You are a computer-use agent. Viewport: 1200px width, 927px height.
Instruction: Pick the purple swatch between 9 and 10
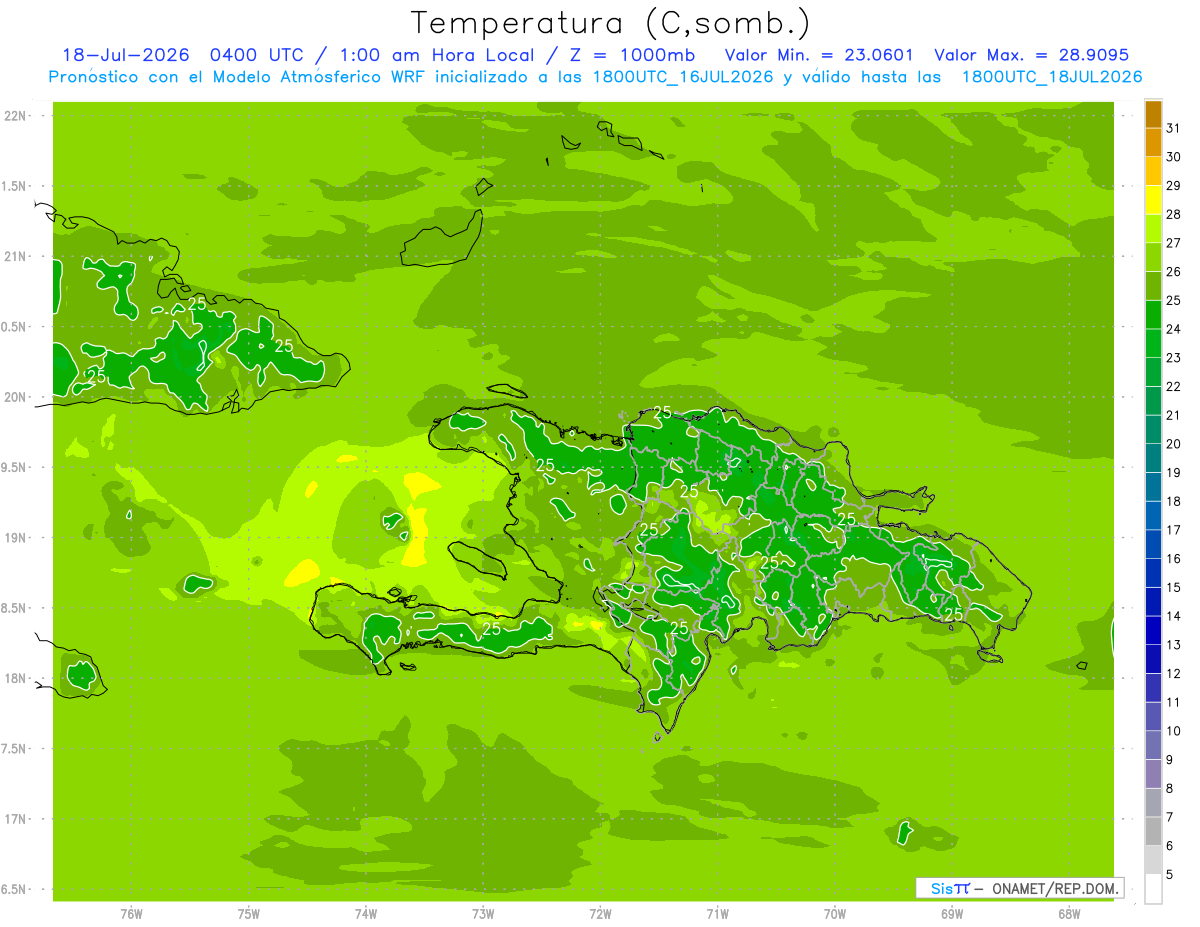point(1153,745)
